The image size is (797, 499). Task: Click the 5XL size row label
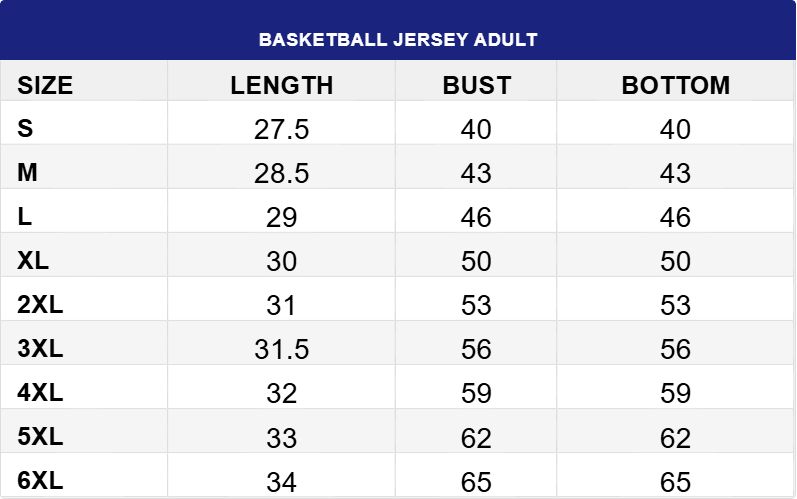point(40,437)
